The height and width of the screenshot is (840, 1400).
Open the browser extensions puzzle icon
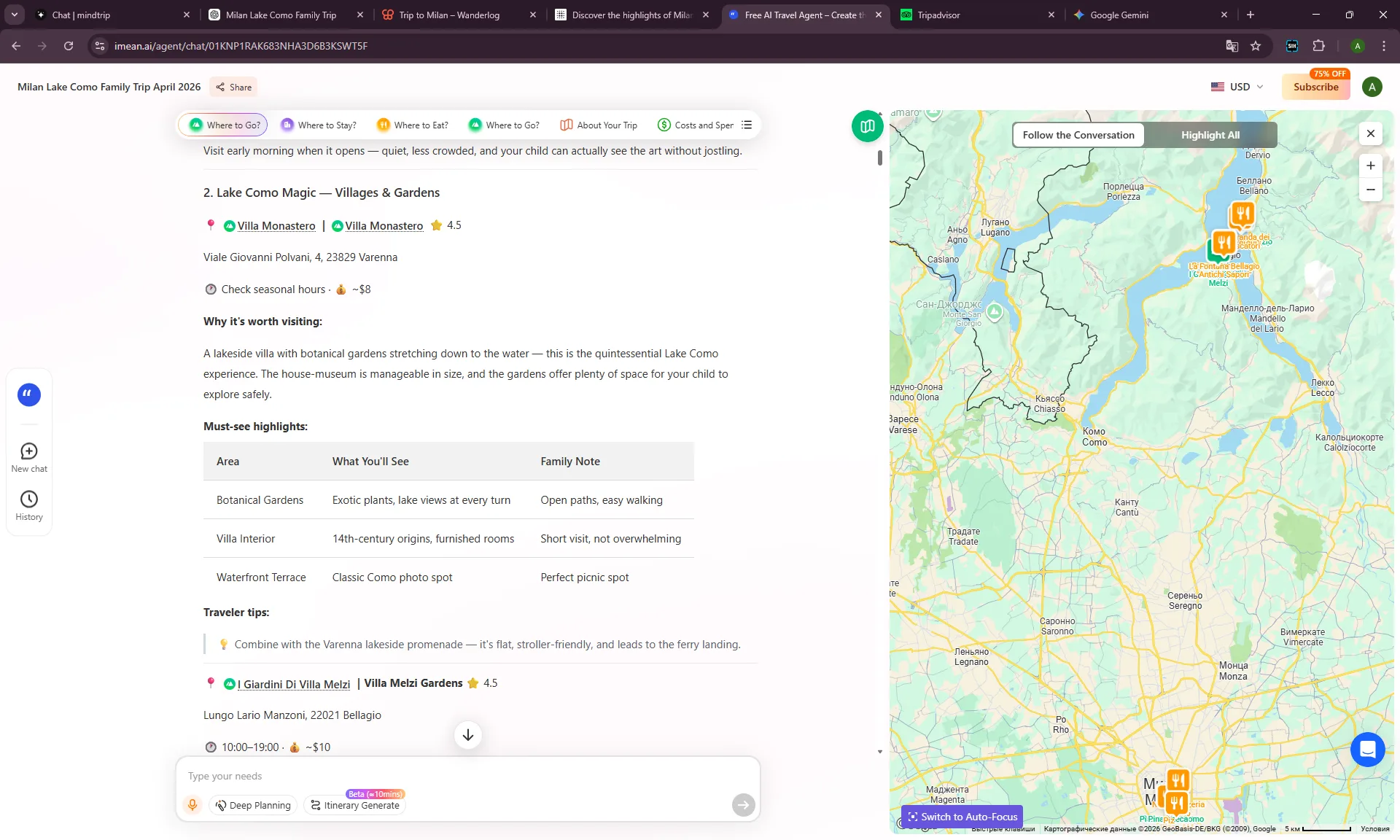point(1318,46)
